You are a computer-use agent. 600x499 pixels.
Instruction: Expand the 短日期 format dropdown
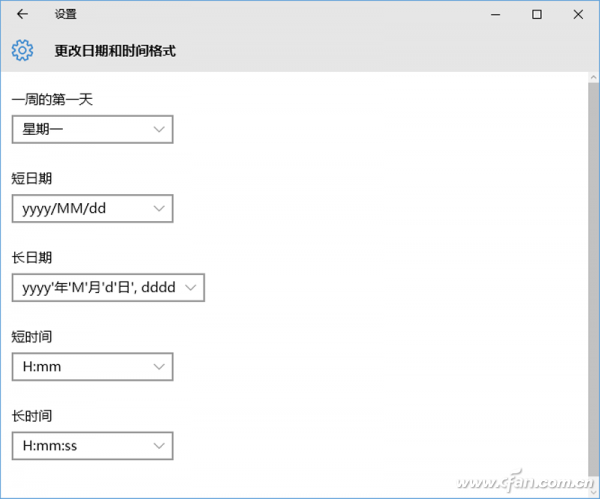(92, 209)
